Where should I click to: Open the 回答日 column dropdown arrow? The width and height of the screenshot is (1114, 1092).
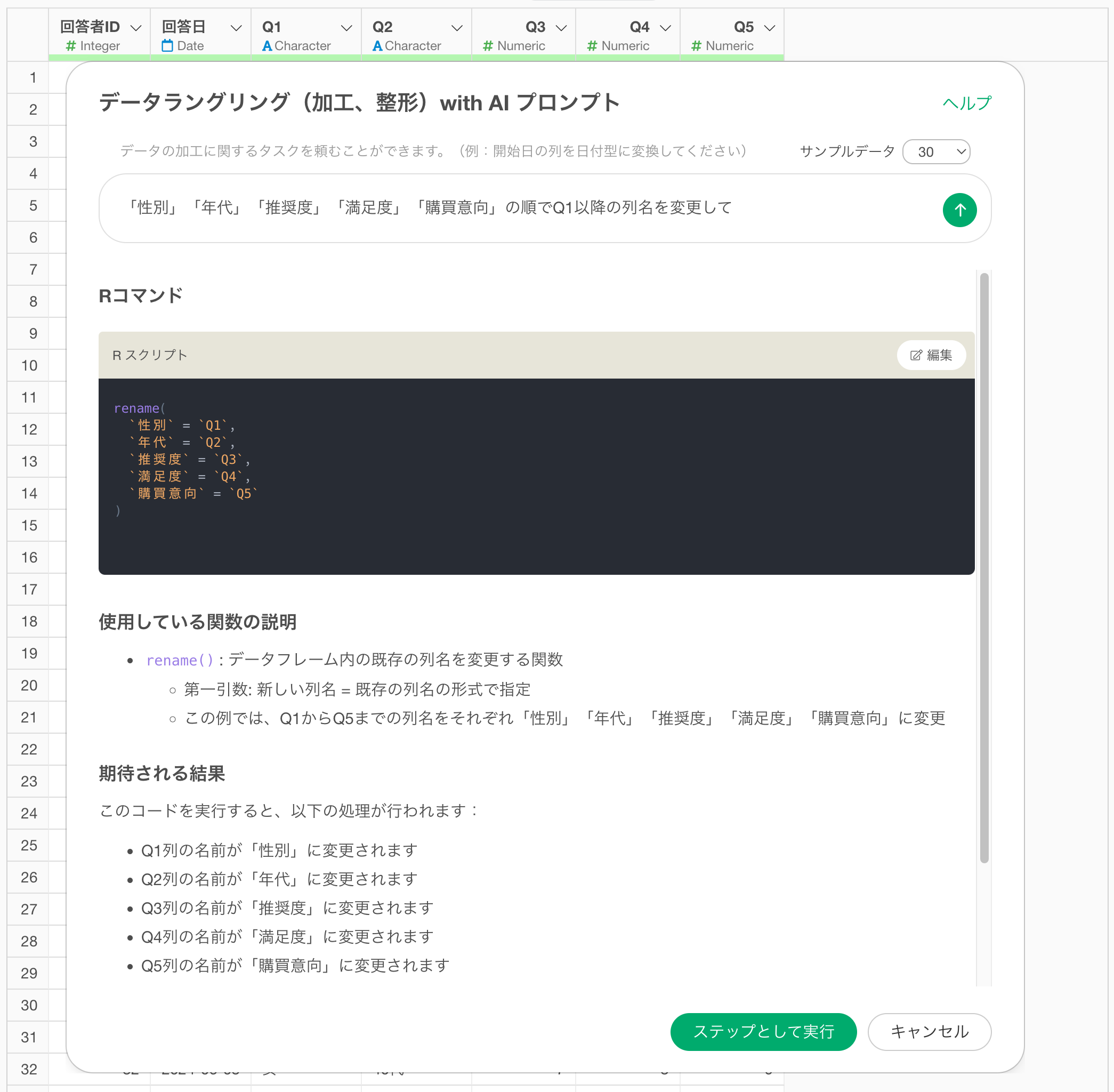coord(236,28)
